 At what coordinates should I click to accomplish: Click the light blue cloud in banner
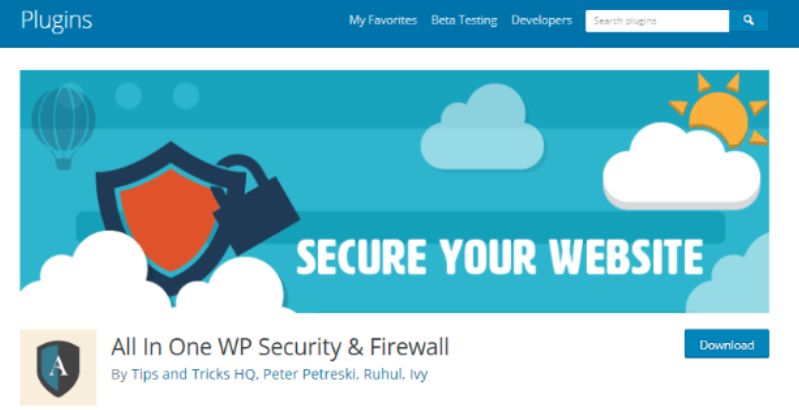pos(482,130)
